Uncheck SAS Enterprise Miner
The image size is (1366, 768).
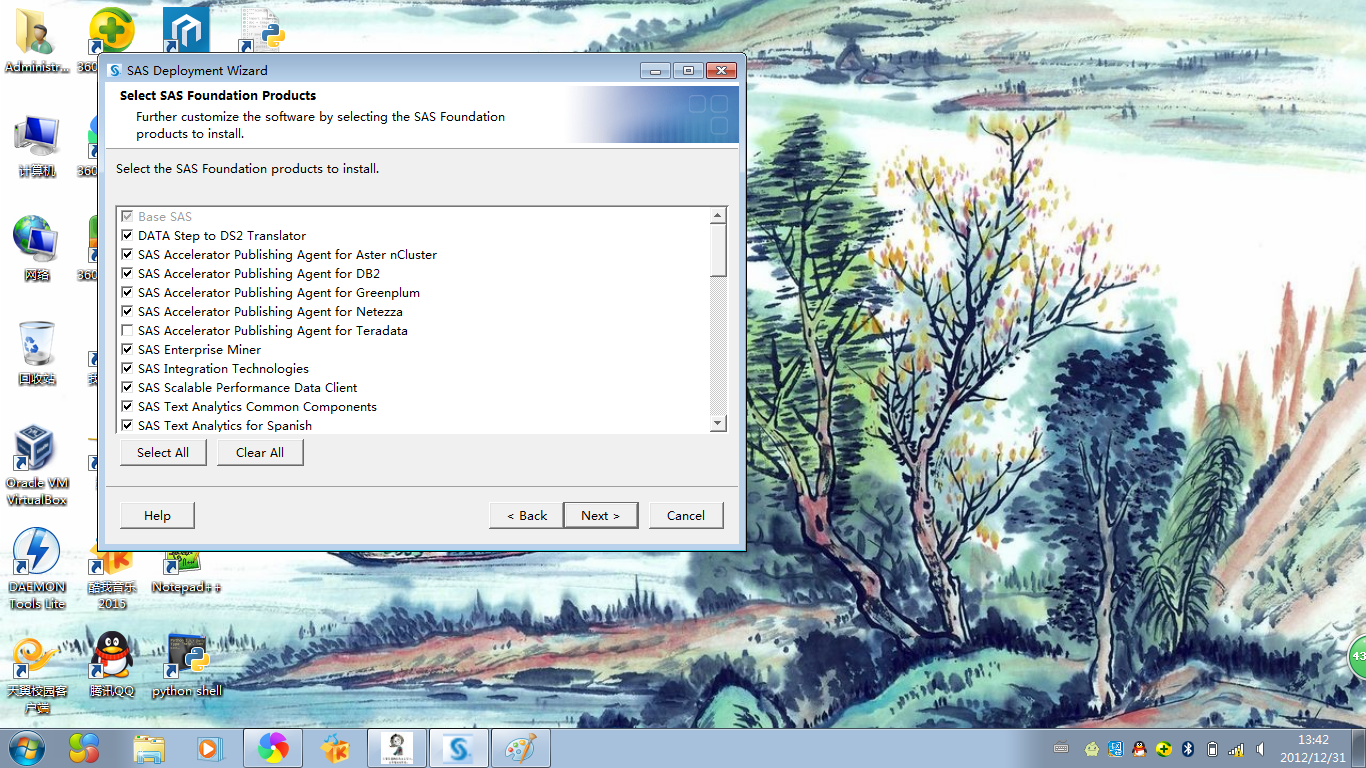pyautogui.click(x=127, y=350)
